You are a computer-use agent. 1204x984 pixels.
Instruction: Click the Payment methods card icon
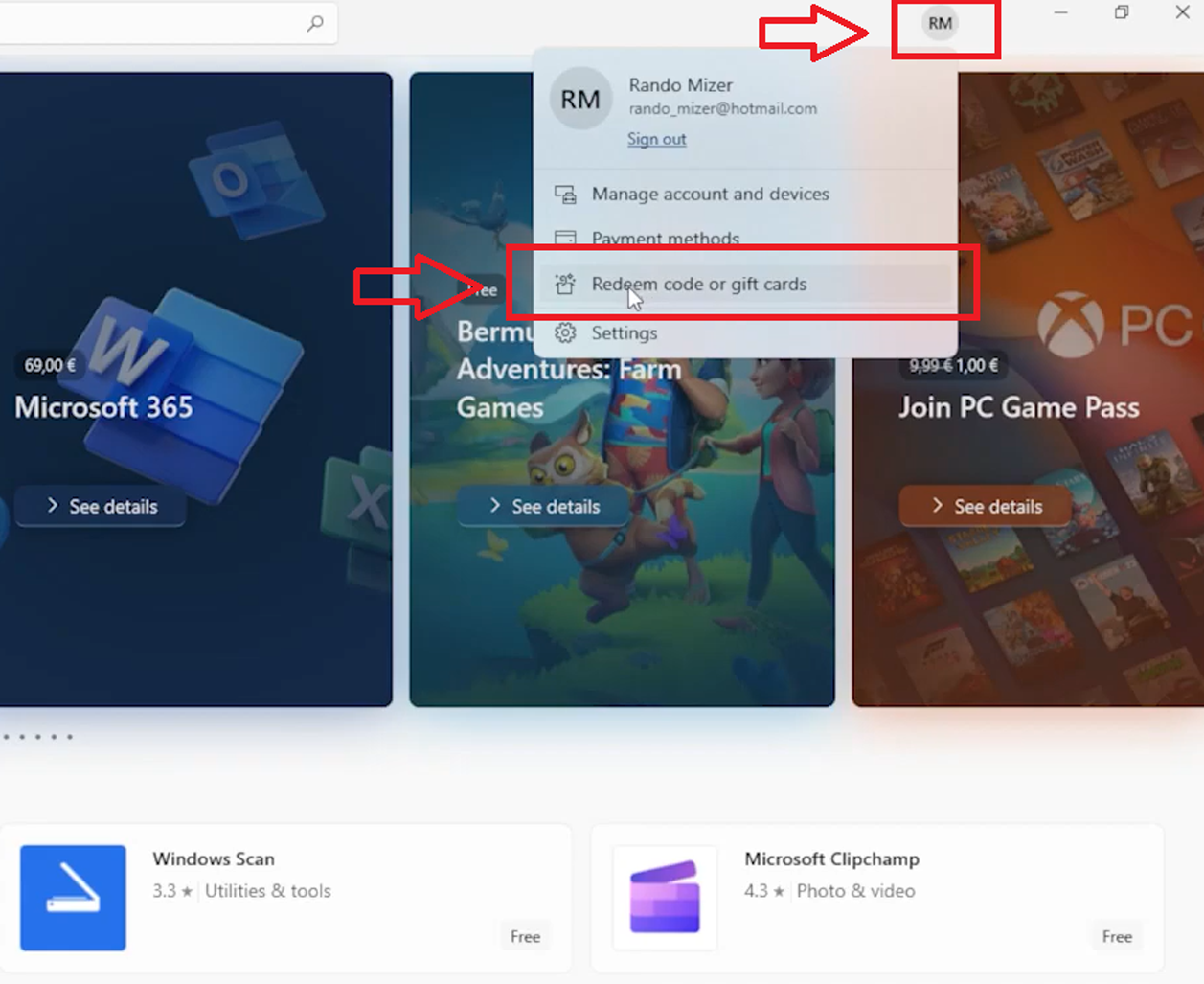565,238
